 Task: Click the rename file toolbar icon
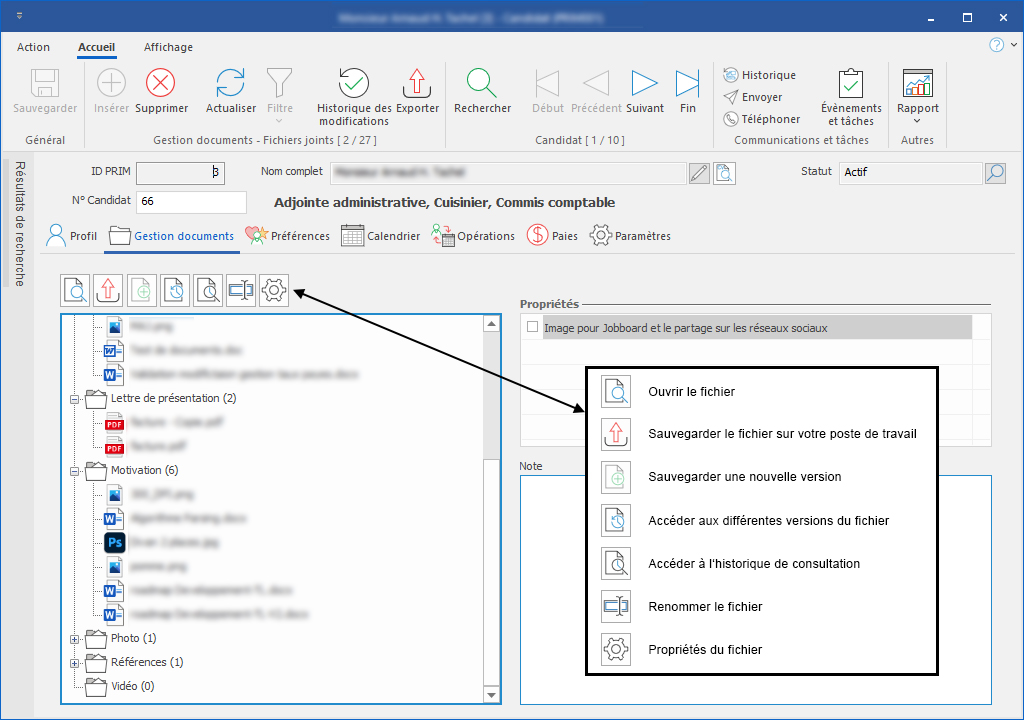(241, 291)
